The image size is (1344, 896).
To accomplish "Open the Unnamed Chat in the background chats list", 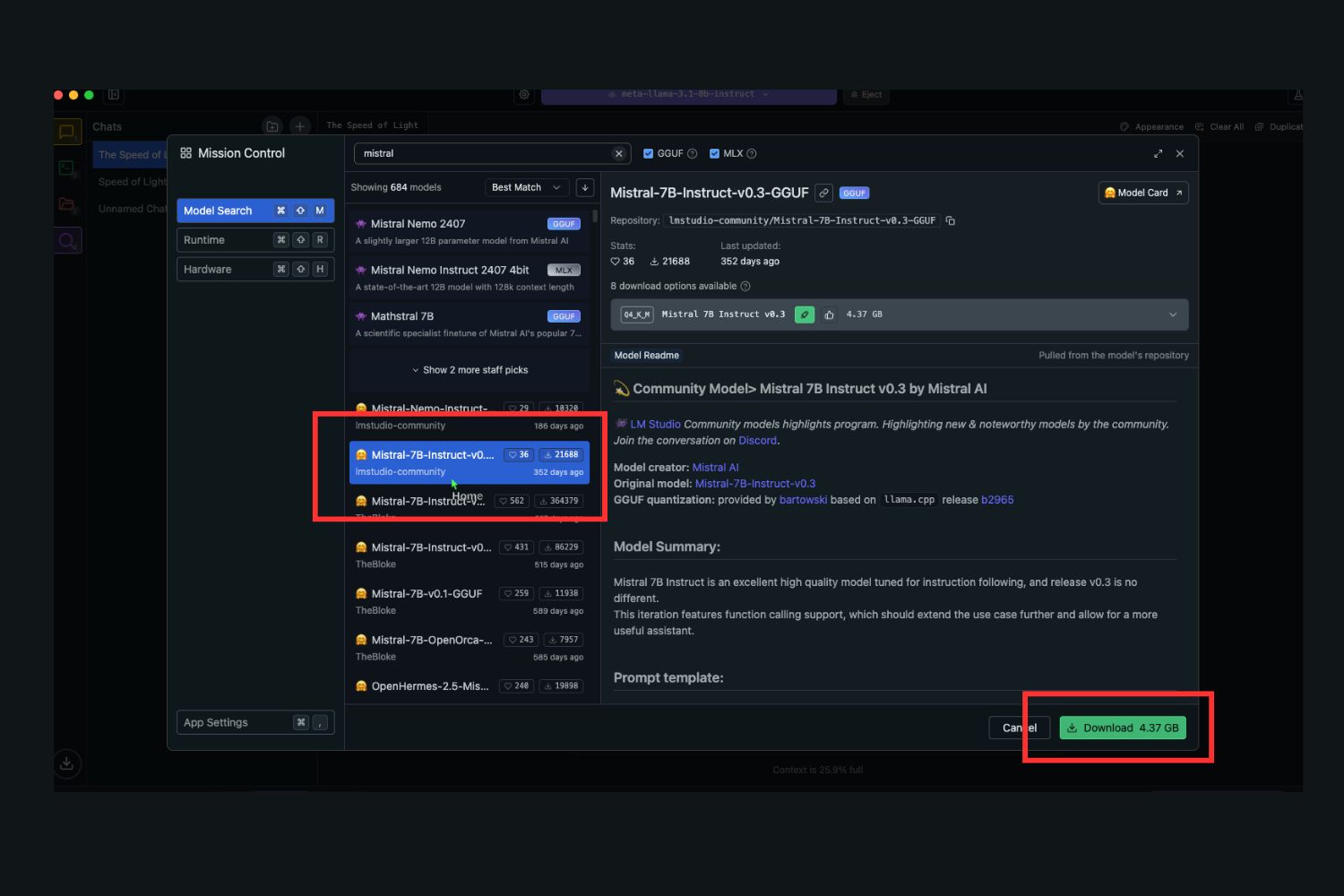I will click(132, 209).
